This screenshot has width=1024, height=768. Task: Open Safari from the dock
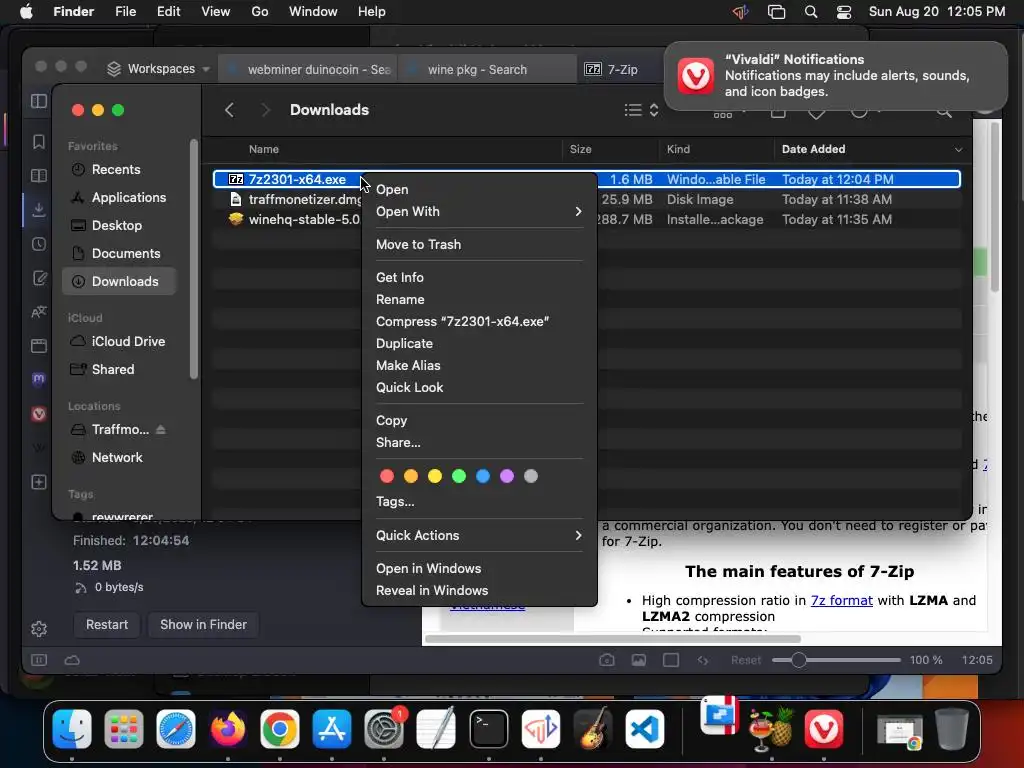click(176, 729)
